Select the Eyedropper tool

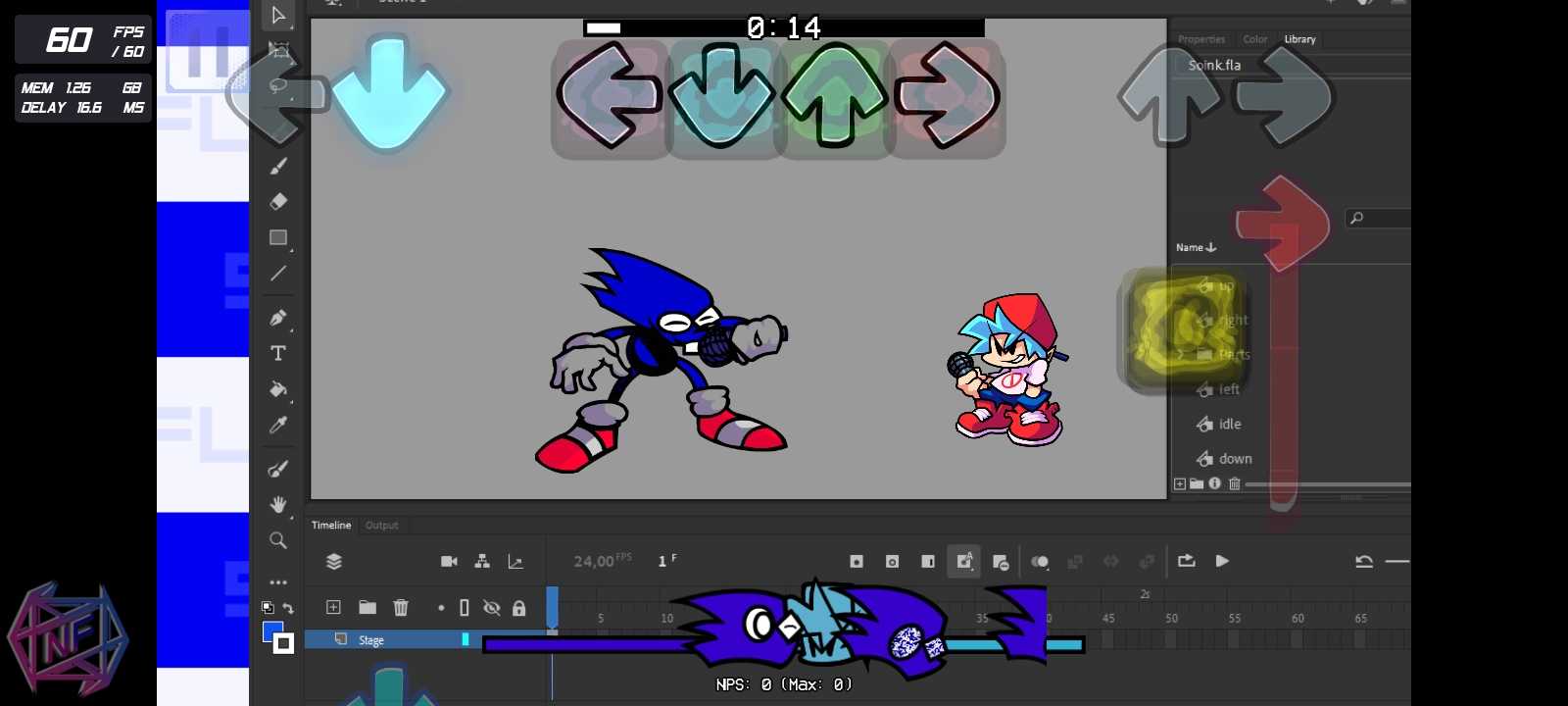pos(278,425)
